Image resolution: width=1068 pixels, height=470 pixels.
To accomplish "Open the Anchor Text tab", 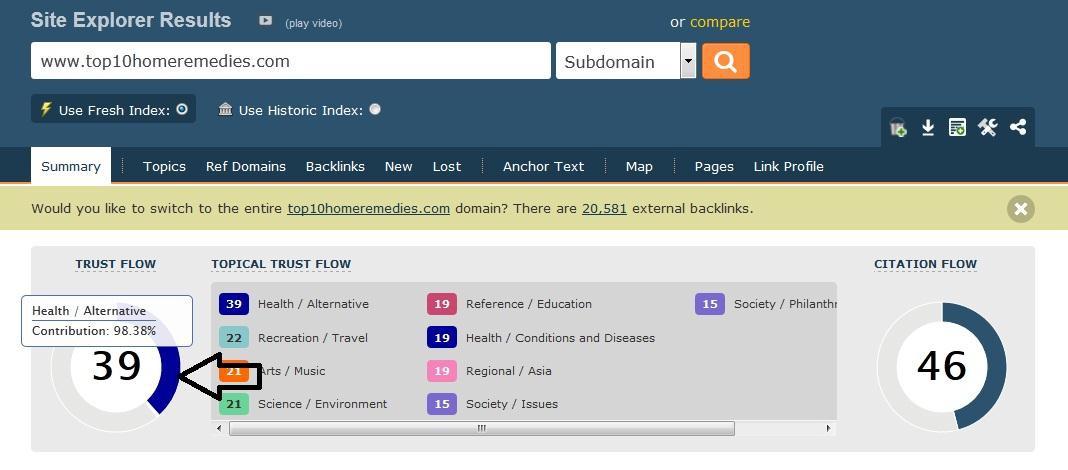I will tap(544, 166).
